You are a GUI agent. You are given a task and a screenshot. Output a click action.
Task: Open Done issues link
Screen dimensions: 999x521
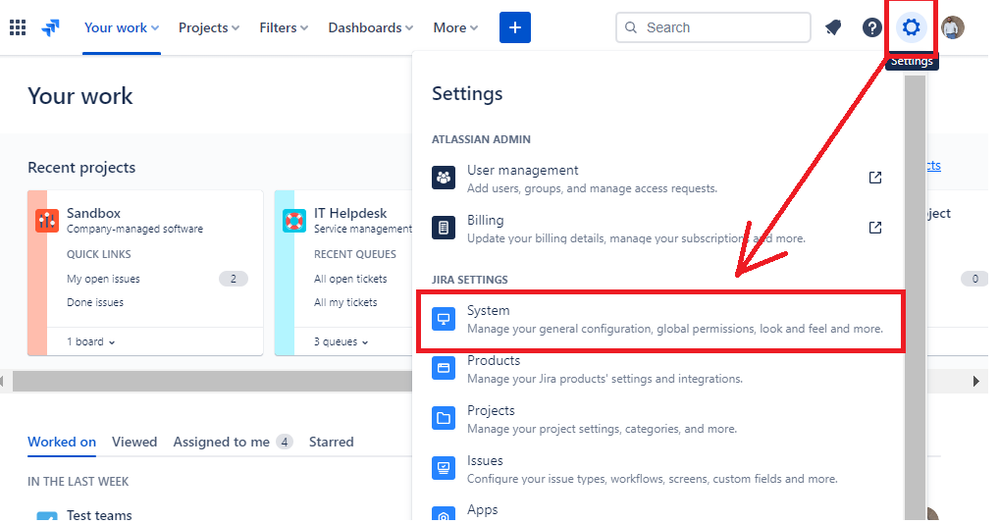(95, 303)
